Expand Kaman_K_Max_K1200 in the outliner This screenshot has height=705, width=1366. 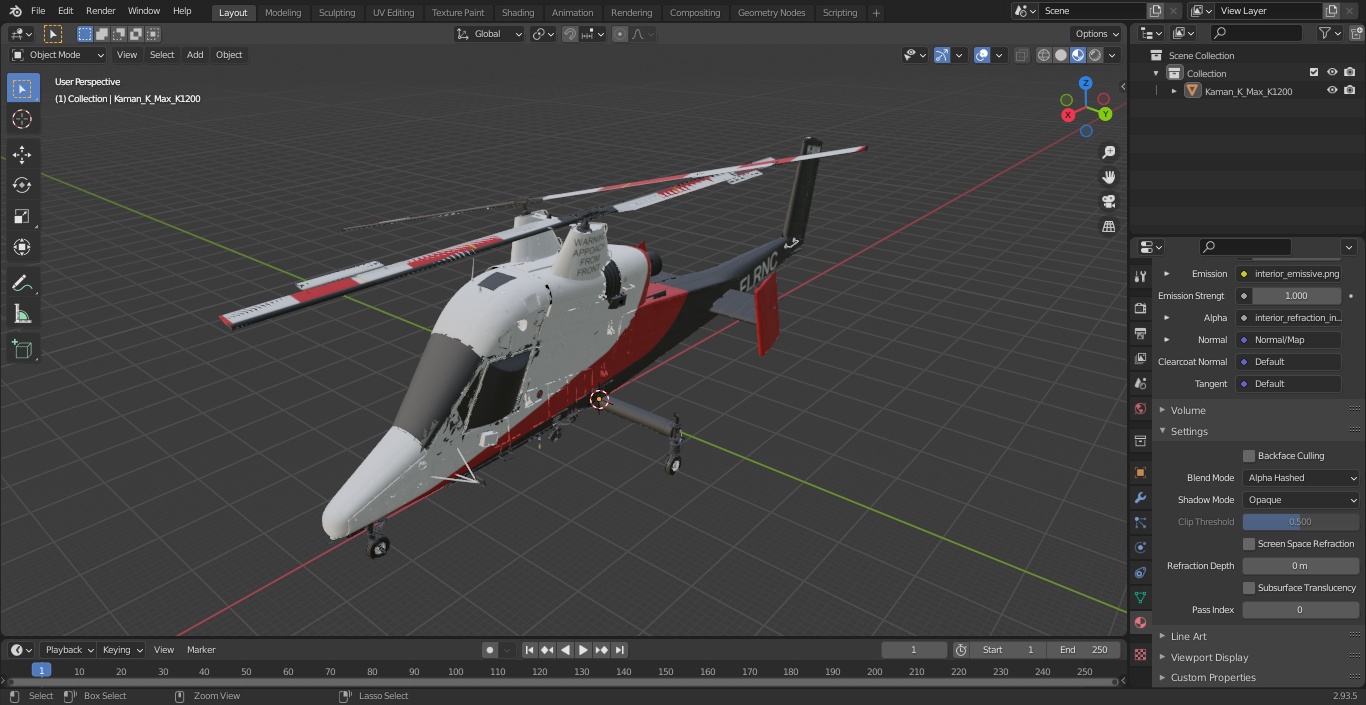coord(1174,91)
